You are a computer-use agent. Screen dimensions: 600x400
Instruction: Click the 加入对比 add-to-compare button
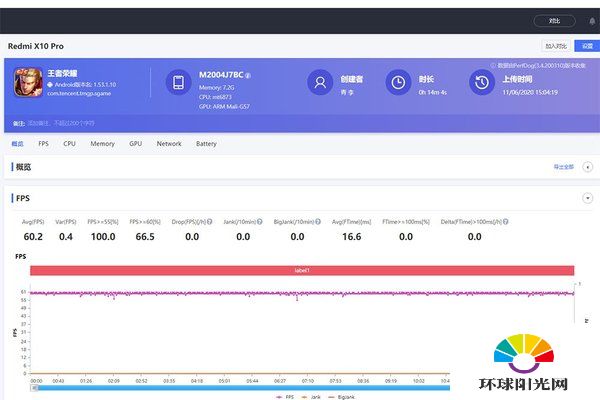(556, 46)
